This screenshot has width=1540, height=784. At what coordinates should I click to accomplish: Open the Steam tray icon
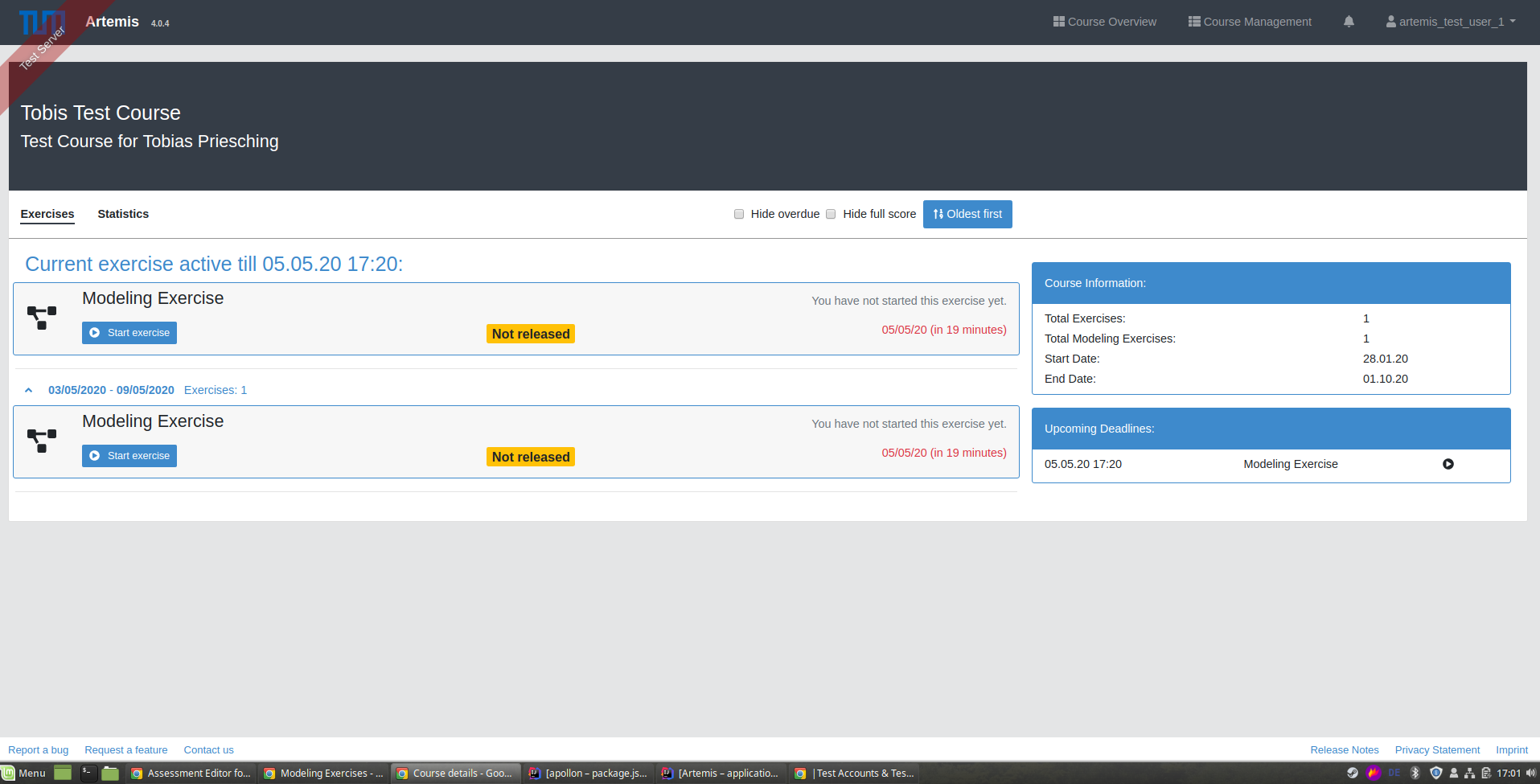[1353, 773]
